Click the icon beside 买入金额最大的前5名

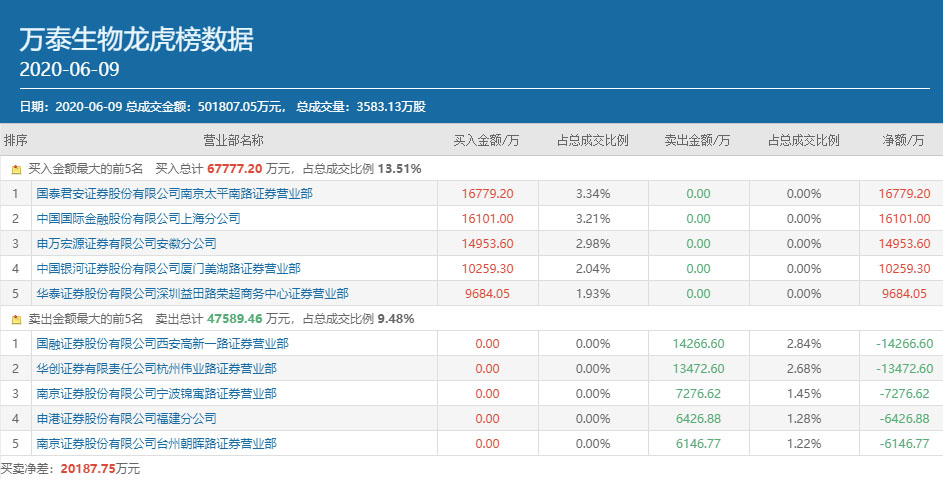click(x=16, y=169)
